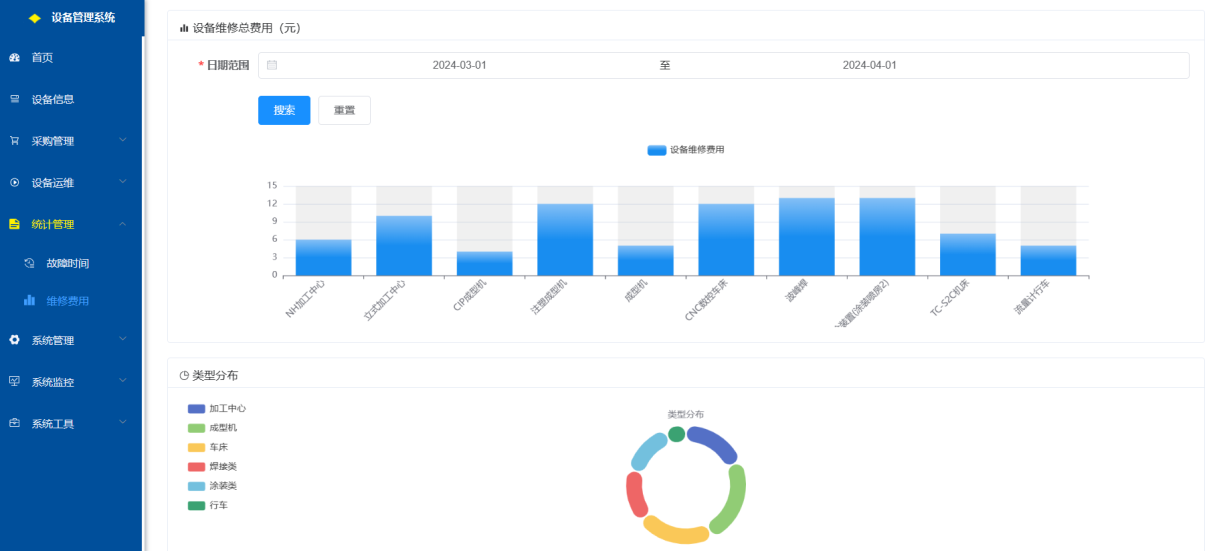Click the 系统管理 gear icon
This screenshot has height=551, width=1215.
point(14,340)
